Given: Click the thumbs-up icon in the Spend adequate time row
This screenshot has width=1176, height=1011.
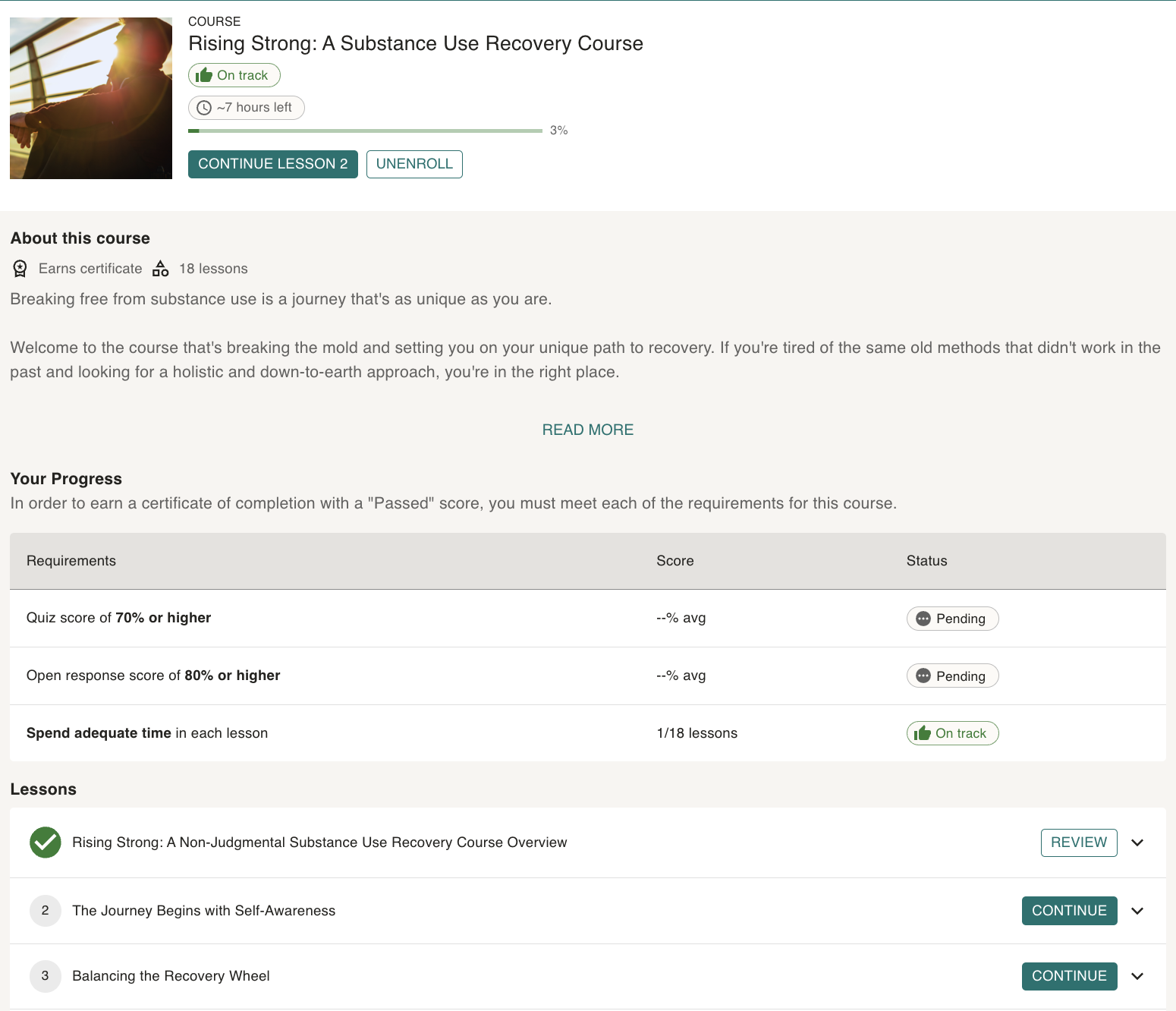Looking at the screenshot, I should point(923,733).
